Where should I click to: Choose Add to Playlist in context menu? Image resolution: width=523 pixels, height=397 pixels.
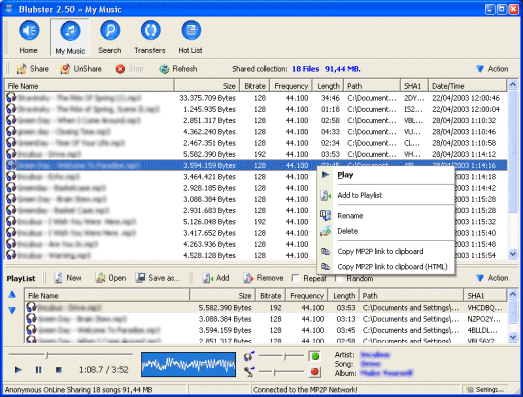coord(386,195)
